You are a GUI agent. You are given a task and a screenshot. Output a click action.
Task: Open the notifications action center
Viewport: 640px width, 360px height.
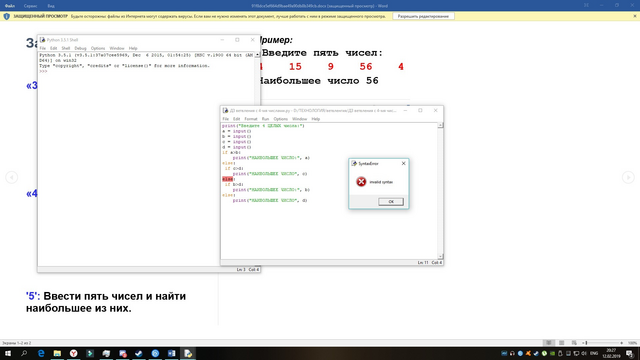click(x=630, y=353)
